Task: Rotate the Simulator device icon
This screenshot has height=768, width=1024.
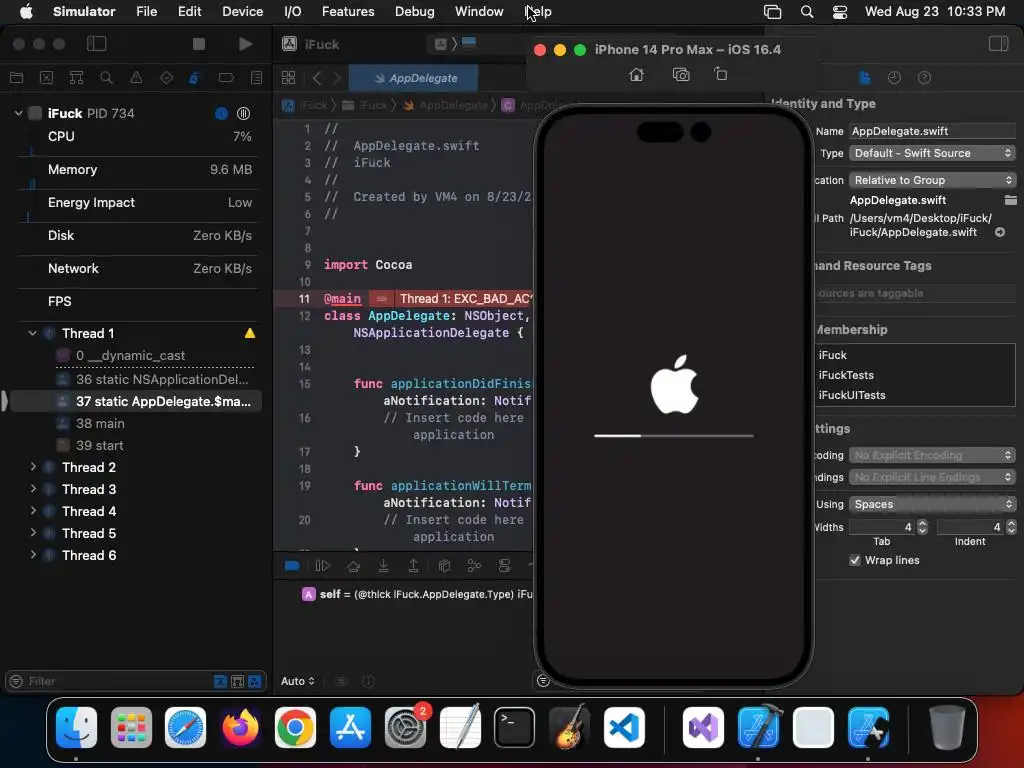Action: [720, 74]
